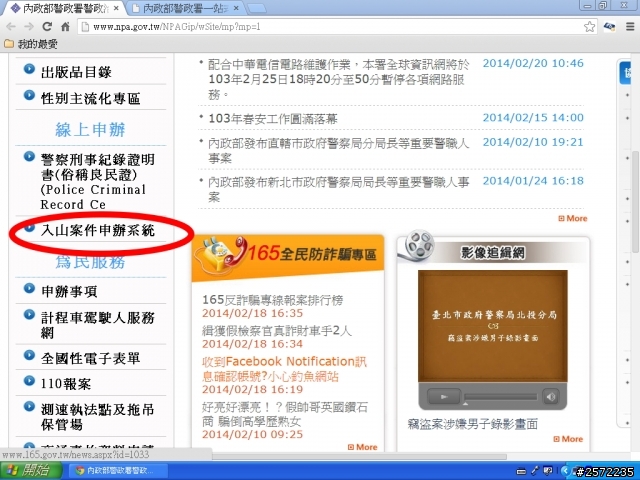Open 165反詐騙專線報案排行榜 article
This screenshot has height=480, width=640.
(x=273, y=300)
